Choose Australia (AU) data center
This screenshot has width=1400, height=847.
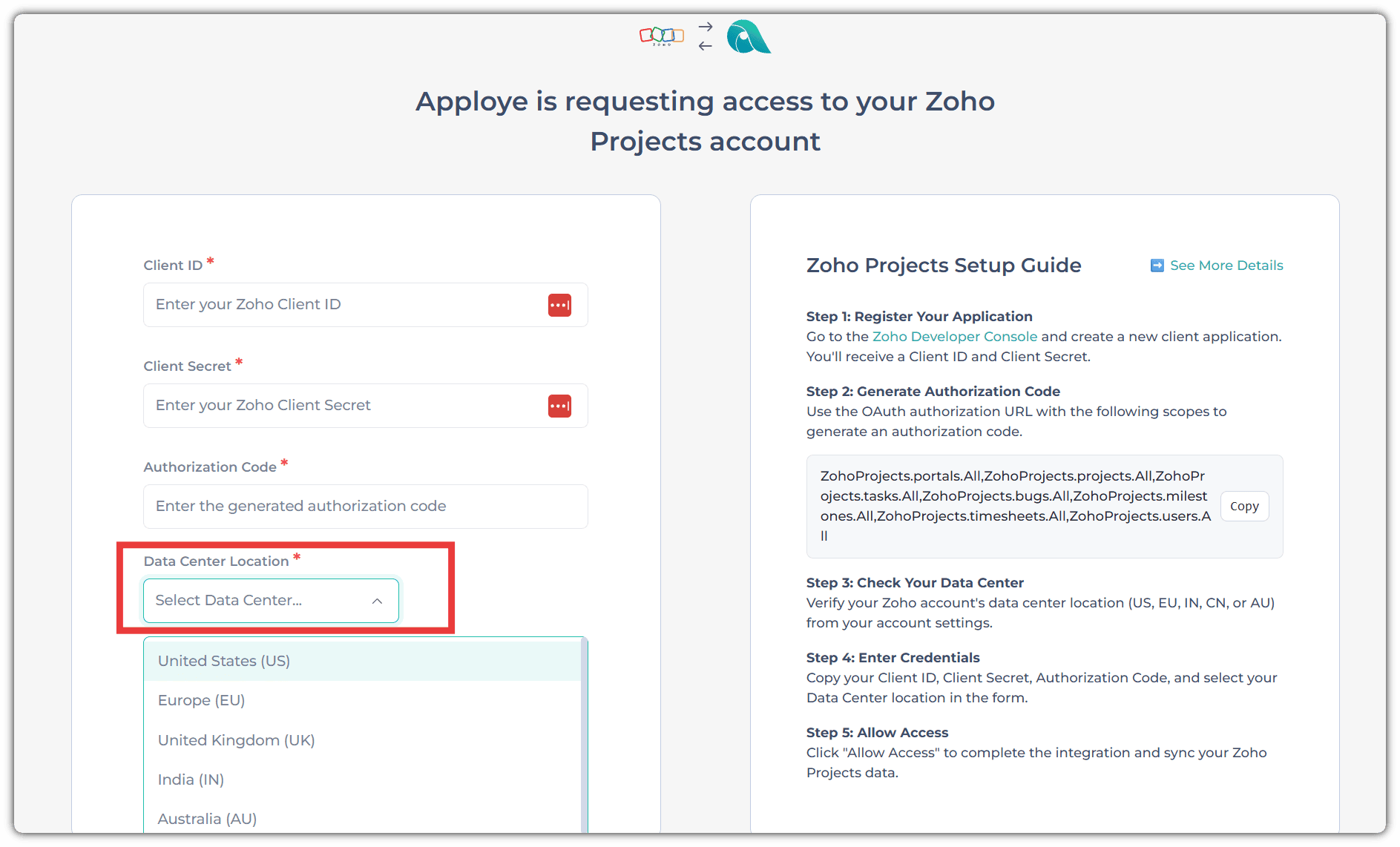point(207,819)
